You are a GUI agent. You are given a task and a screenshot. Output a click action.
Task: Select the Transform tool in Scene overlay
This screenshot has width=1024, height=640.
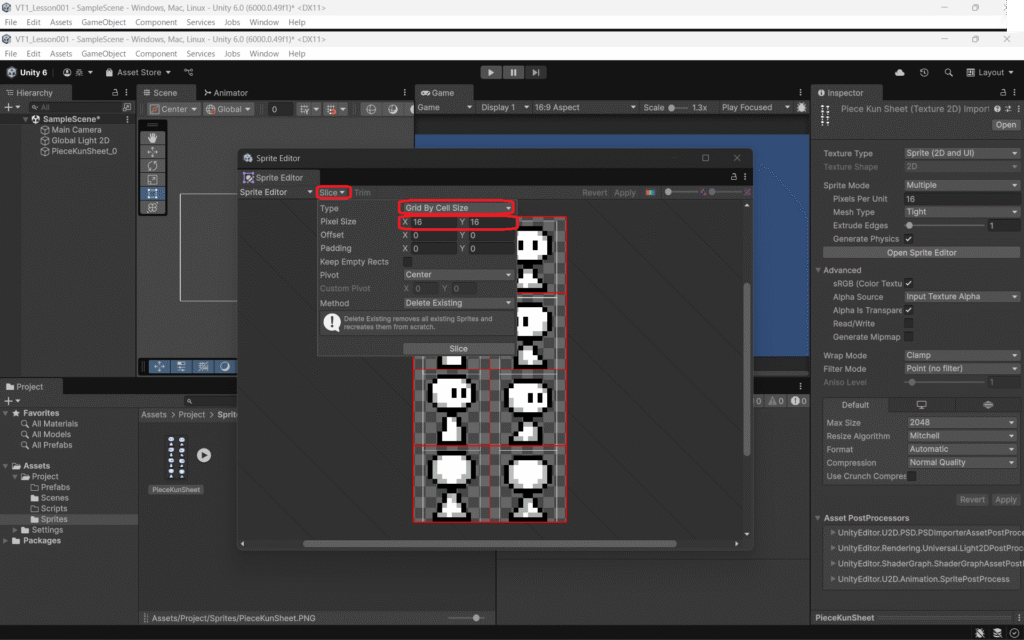152,207
